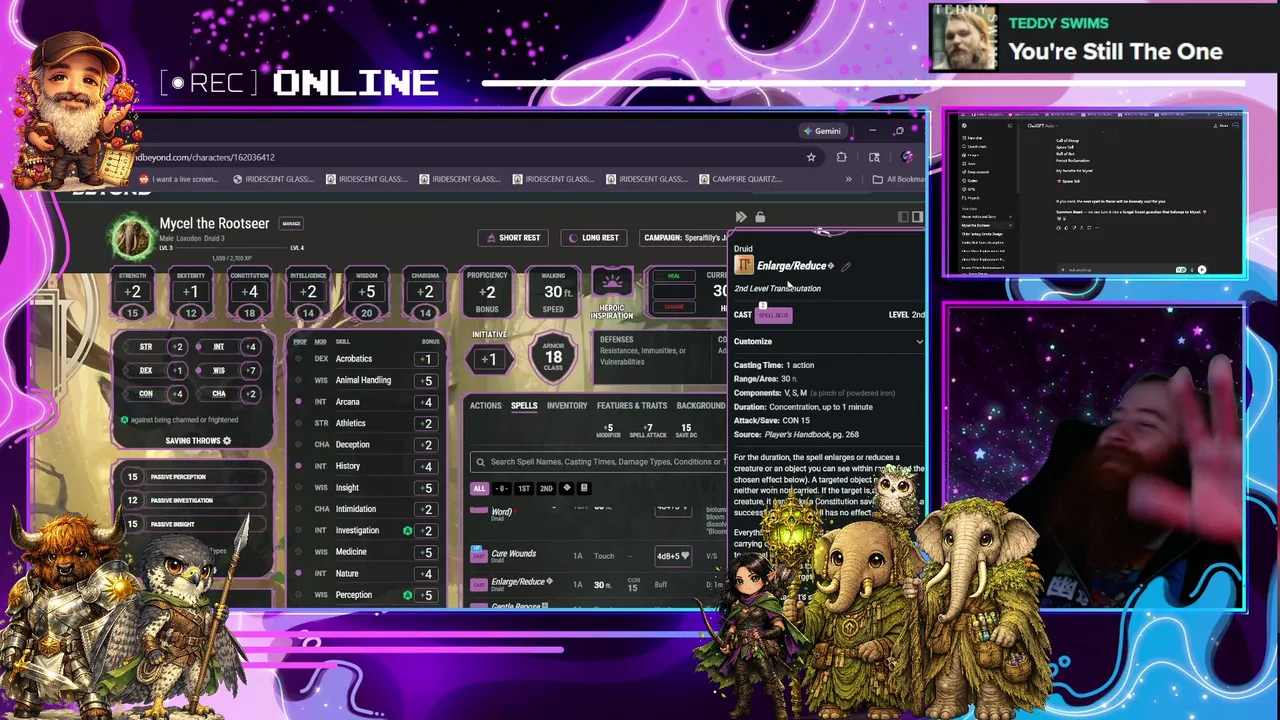
Task: Click the browser address bar URL
Action: click(205, 157)
